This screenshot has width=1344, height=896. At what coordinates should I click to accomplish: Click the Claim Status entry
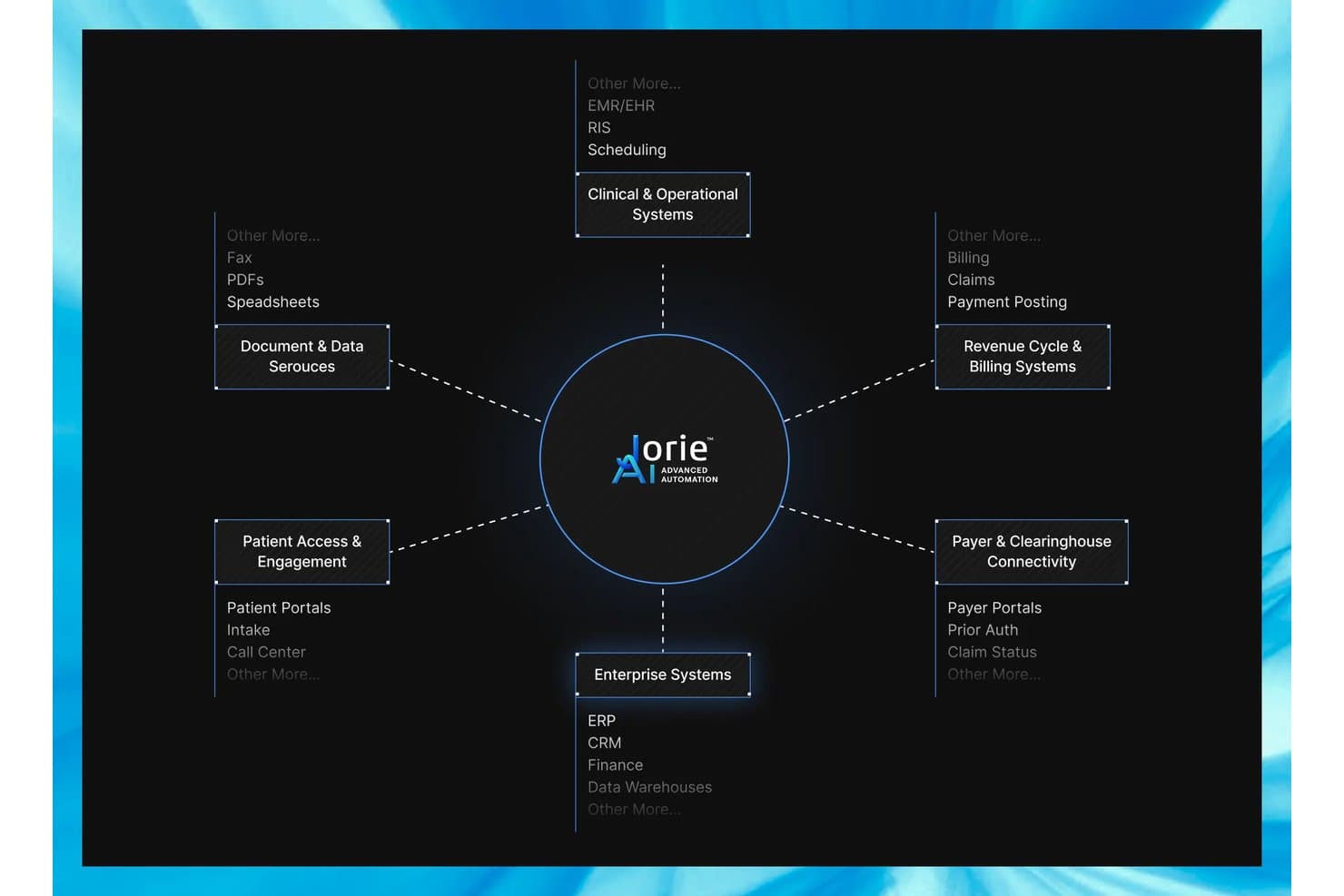coord(992,652)
